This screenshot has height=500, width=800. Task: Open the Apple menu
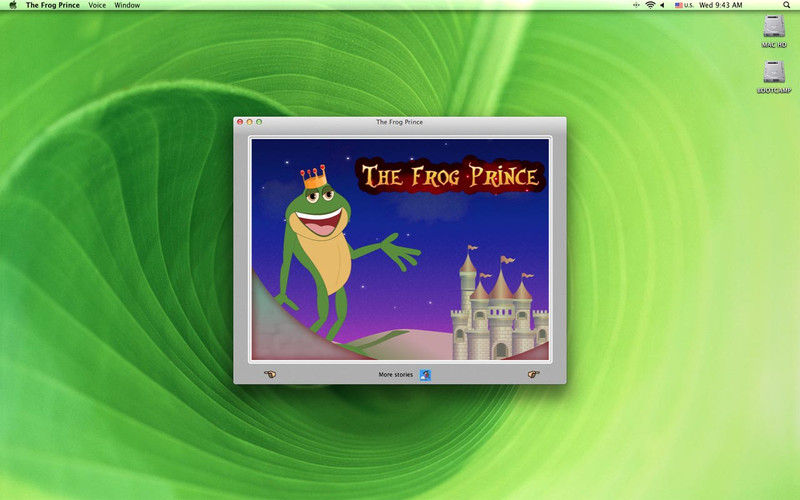[13, 5]
